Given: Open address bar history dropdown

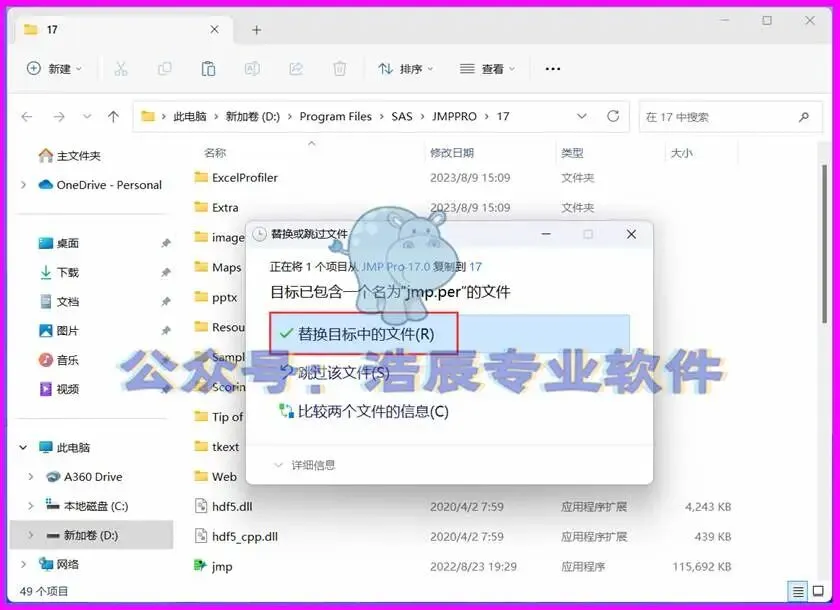Looking at the screenshot, I should coord(581,116).
